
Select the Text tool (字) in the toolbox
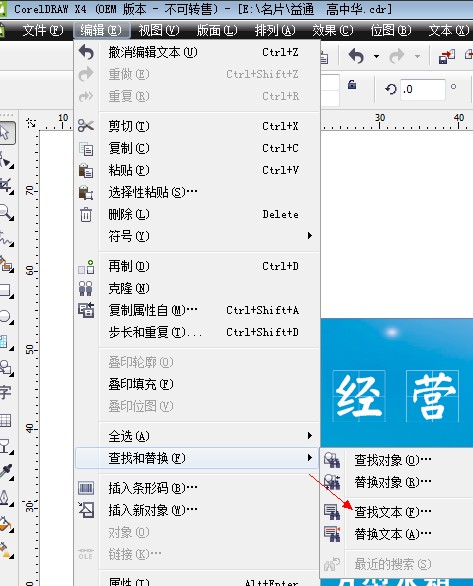[x=6, y=392]
